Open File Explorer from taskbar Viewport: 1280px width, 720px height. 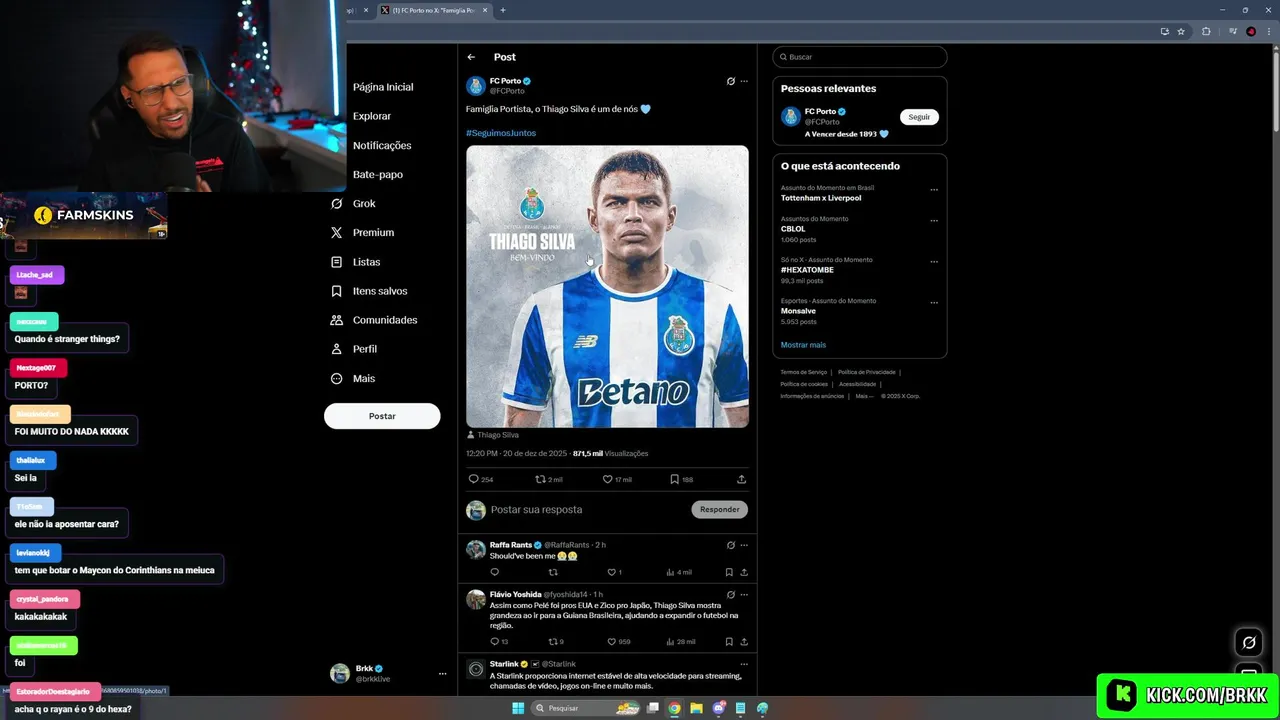coord(696,708)
